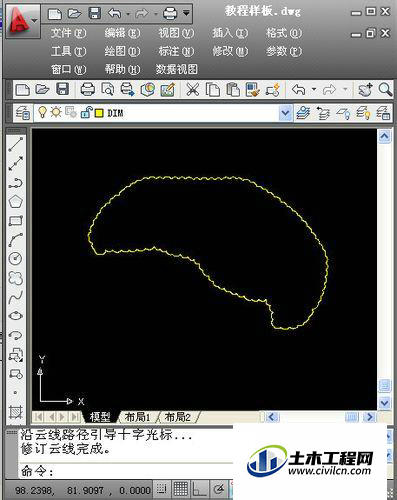Toggle DIM layer lock padlock icon
Image resolution: width=397 pixels, height=500 pixels.
[x=86, y=113]
